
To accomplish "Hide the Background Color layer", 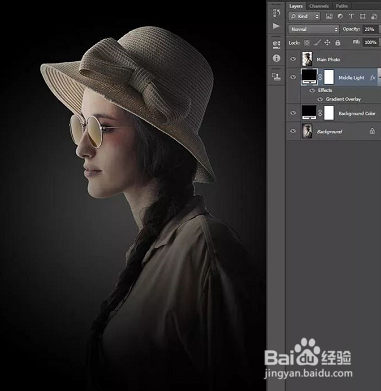I will point(293,113).
